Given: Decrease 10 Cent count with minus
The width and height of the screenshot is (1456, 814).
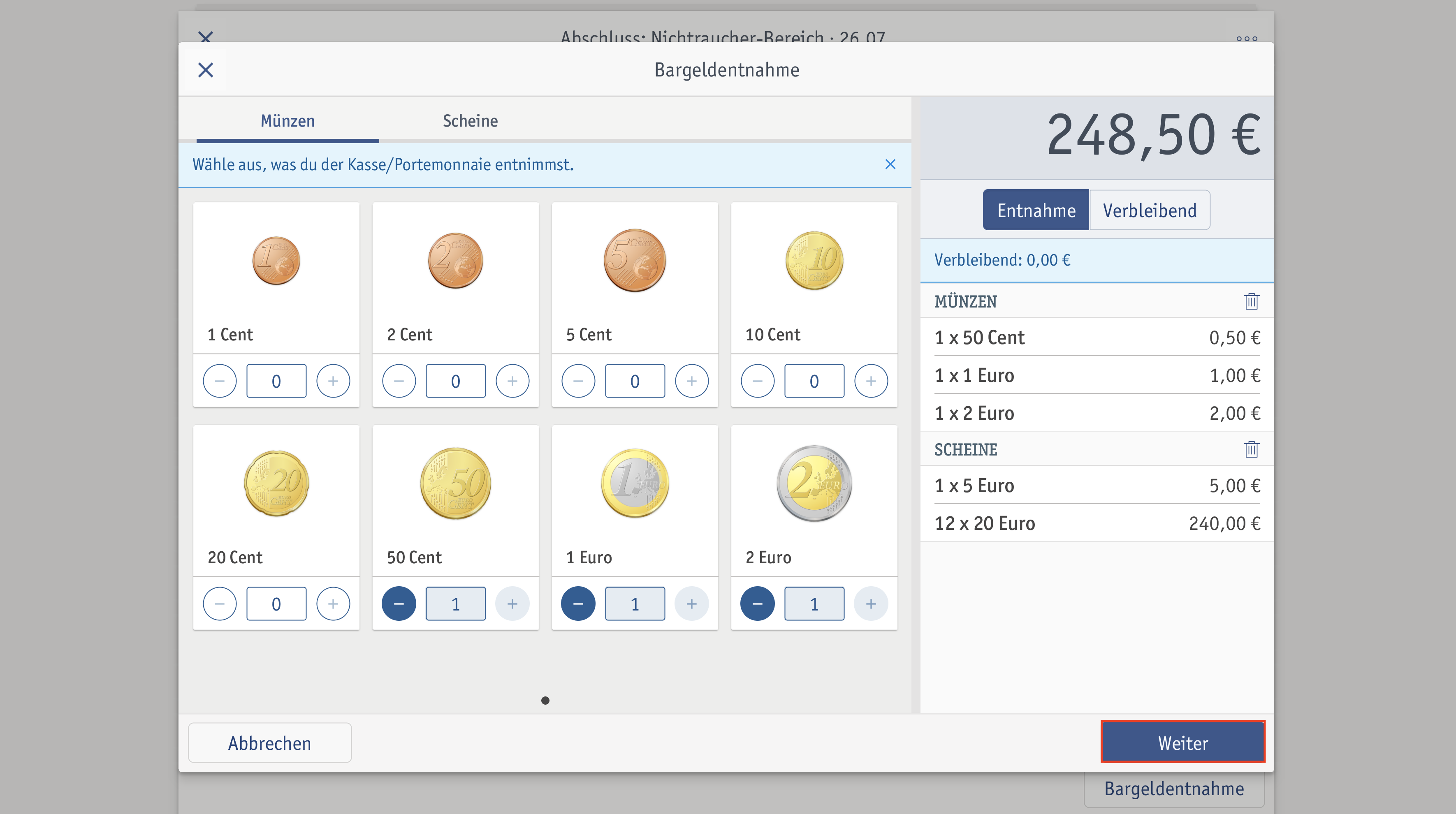Looking at the screenshot, I should coord(757,381).
